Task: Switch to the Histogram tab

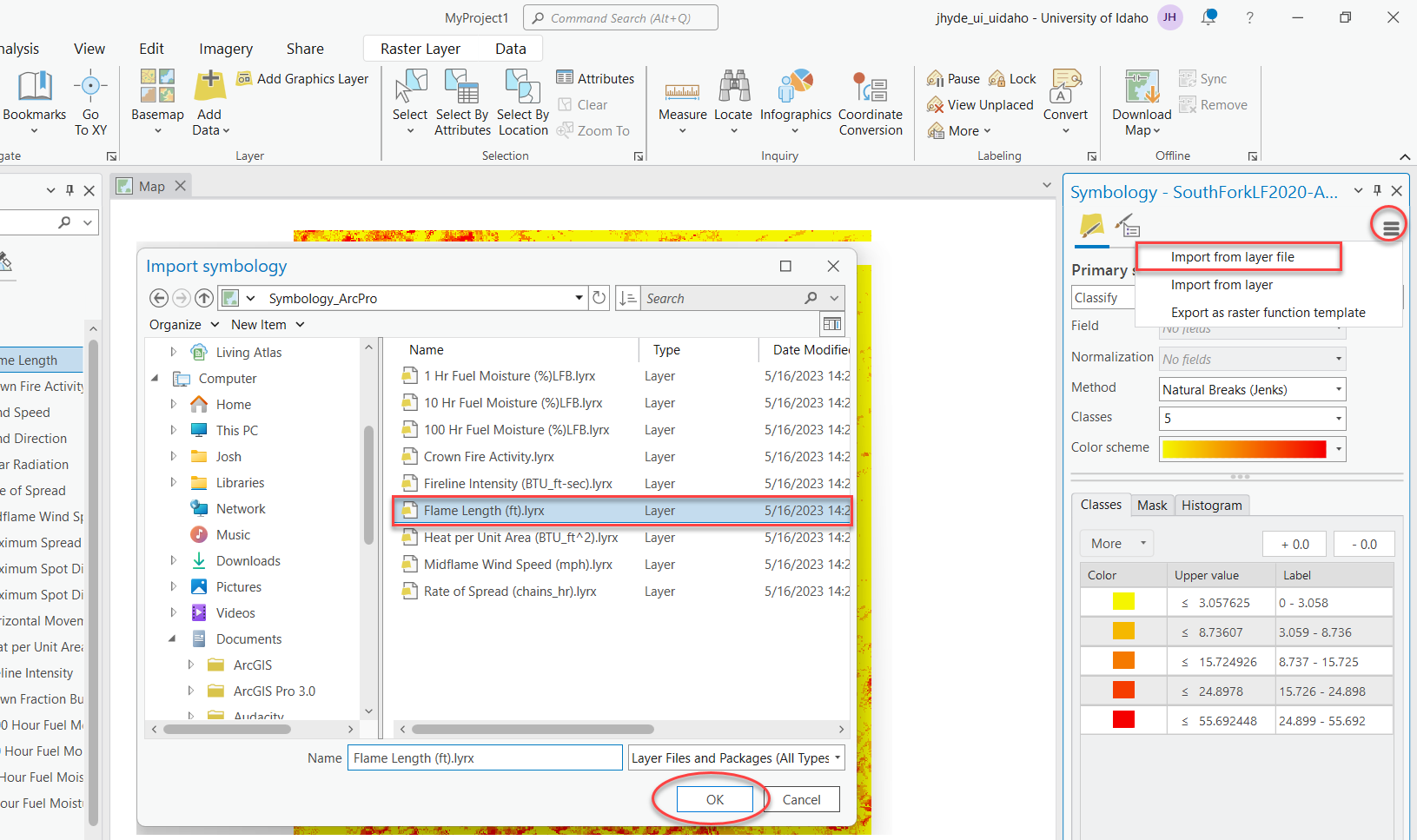Action: tap(1211, 505)
